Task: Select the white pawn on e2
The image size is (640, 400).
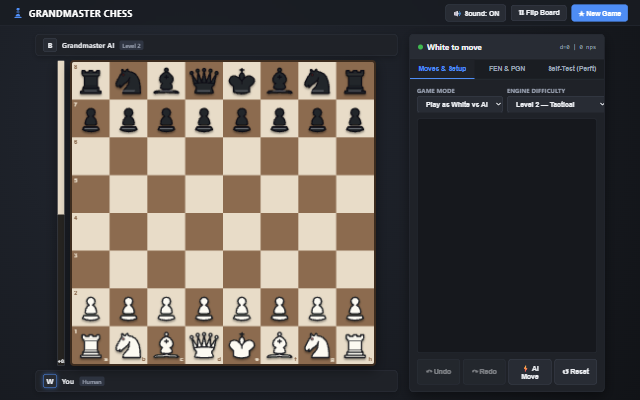Action: [242, 307]
